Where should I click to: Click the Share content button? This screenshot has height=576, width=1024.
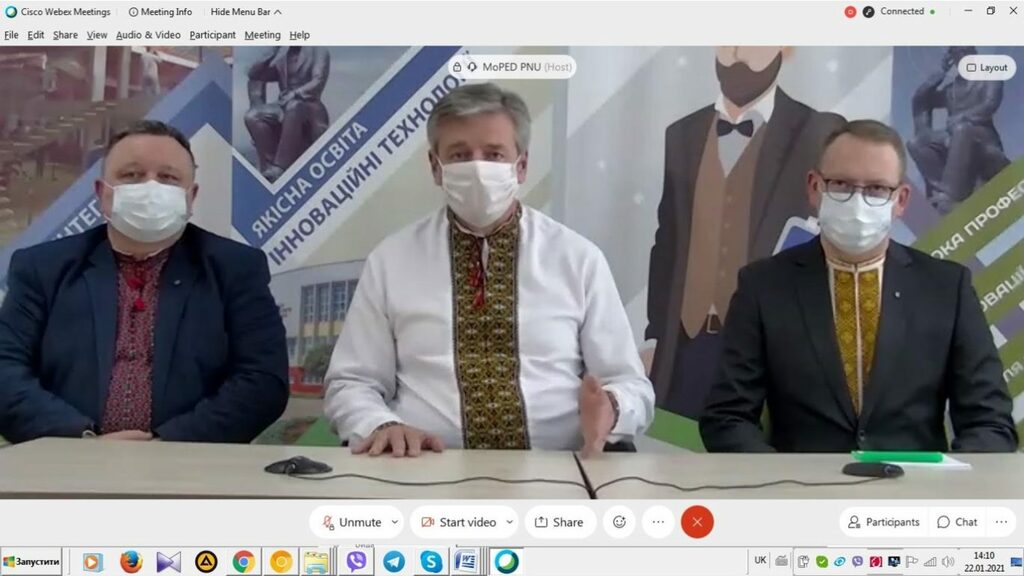559,522
